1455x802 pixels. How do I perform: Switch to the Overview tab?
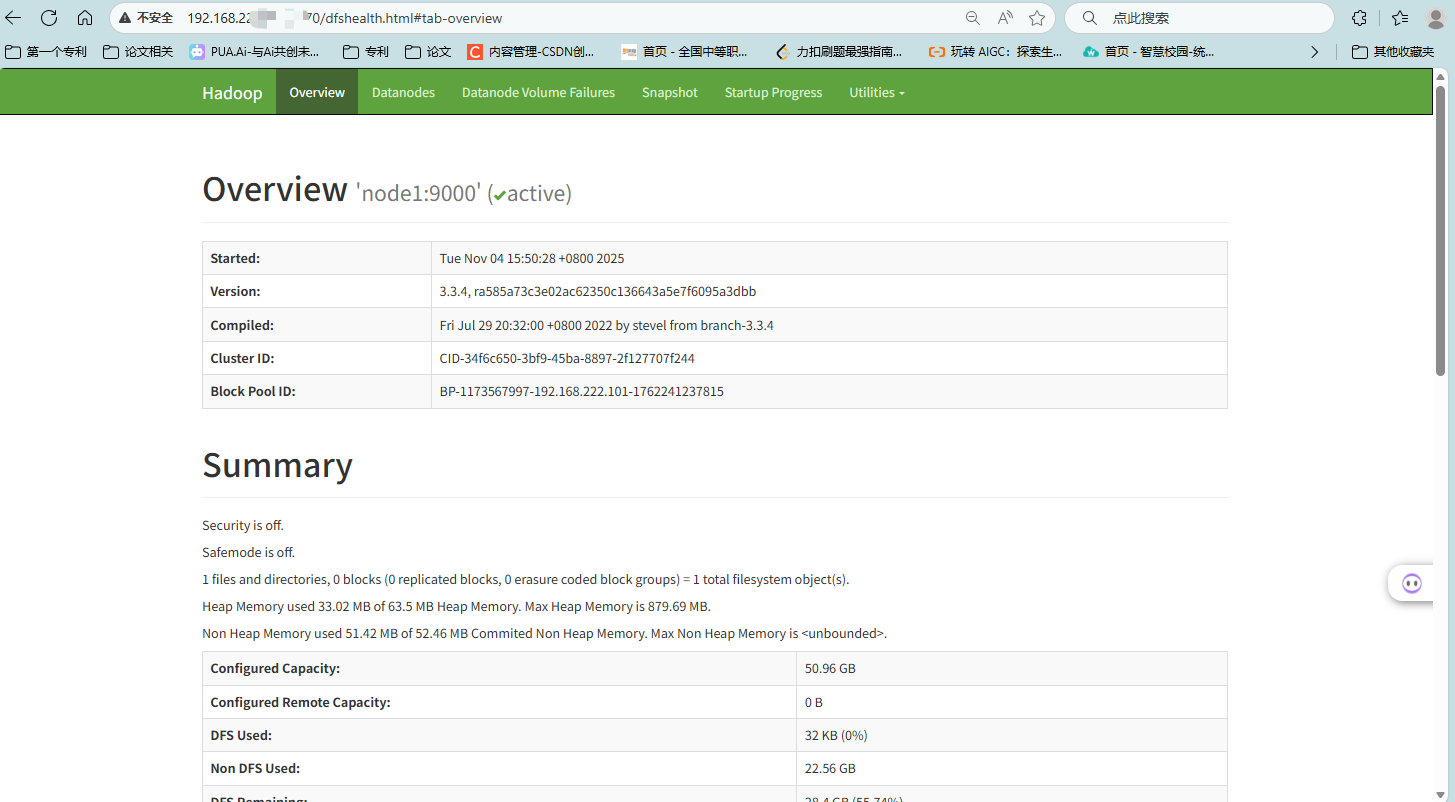point(317,92)
